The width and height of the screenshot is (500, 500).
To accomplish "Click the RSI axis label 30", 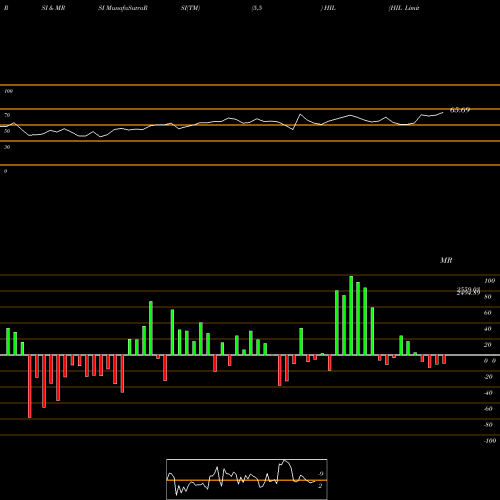I will [x=7, y=147].
